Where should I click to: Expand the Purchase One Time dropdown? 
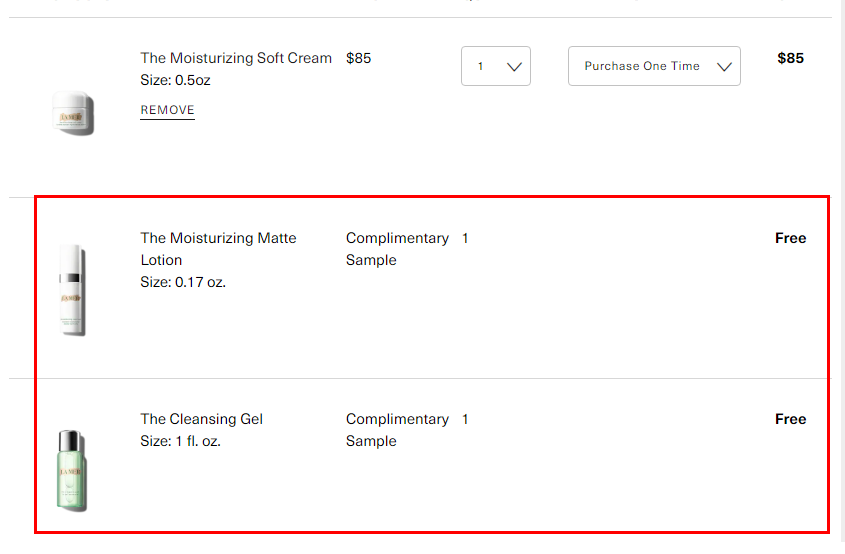click(654, 66)
